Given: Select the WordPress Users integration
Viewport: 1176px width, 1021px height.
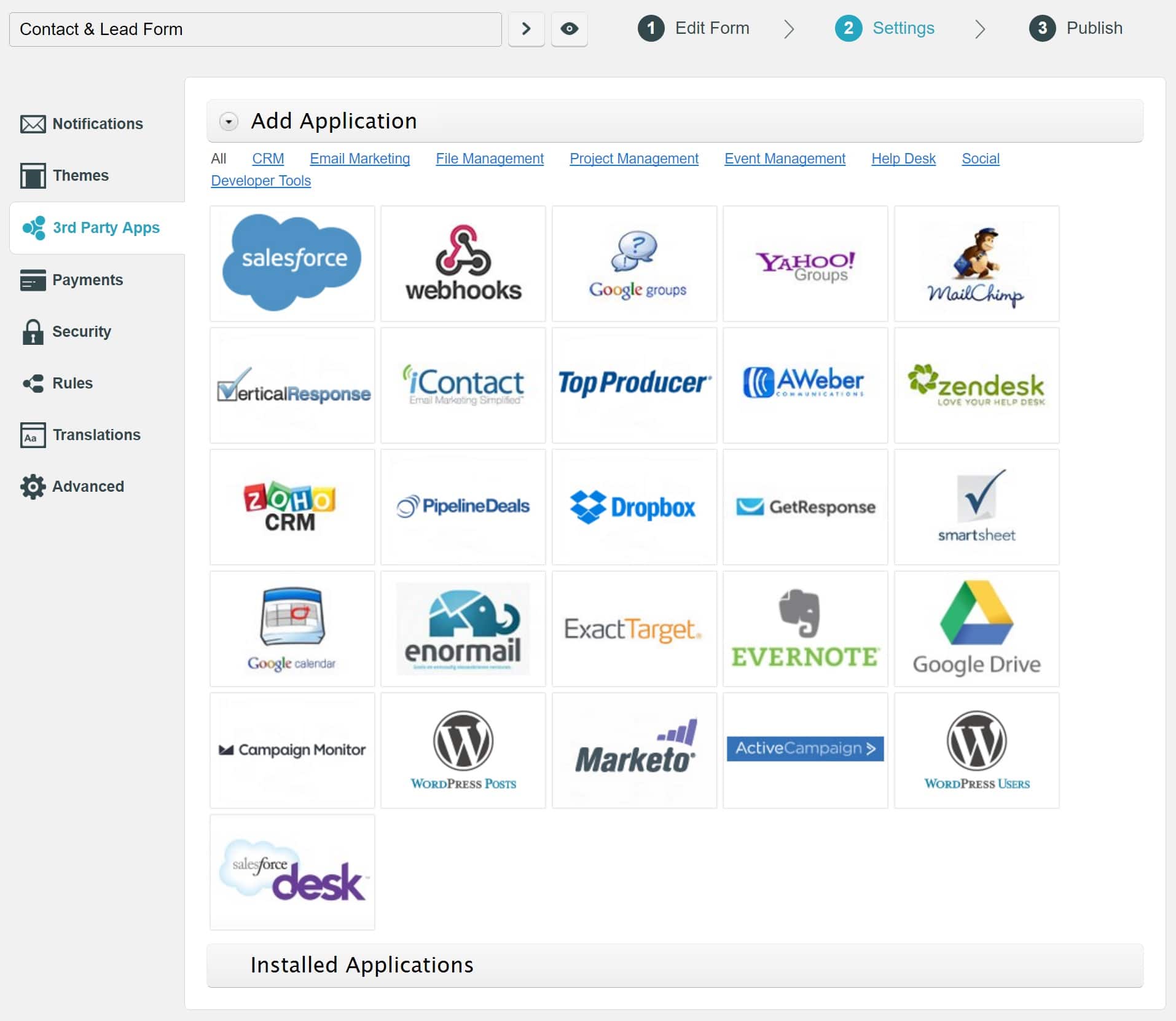Looking at the screenshot, I should pos(976,750).
